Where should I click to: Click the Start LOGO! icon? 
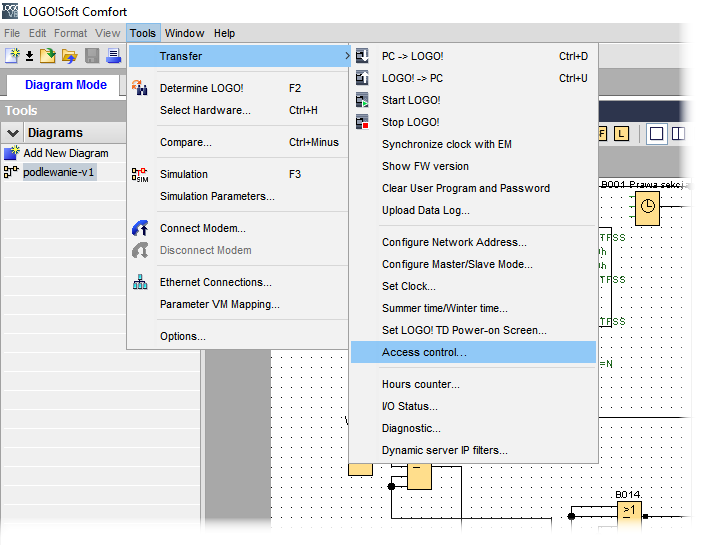tap(362, 100)
